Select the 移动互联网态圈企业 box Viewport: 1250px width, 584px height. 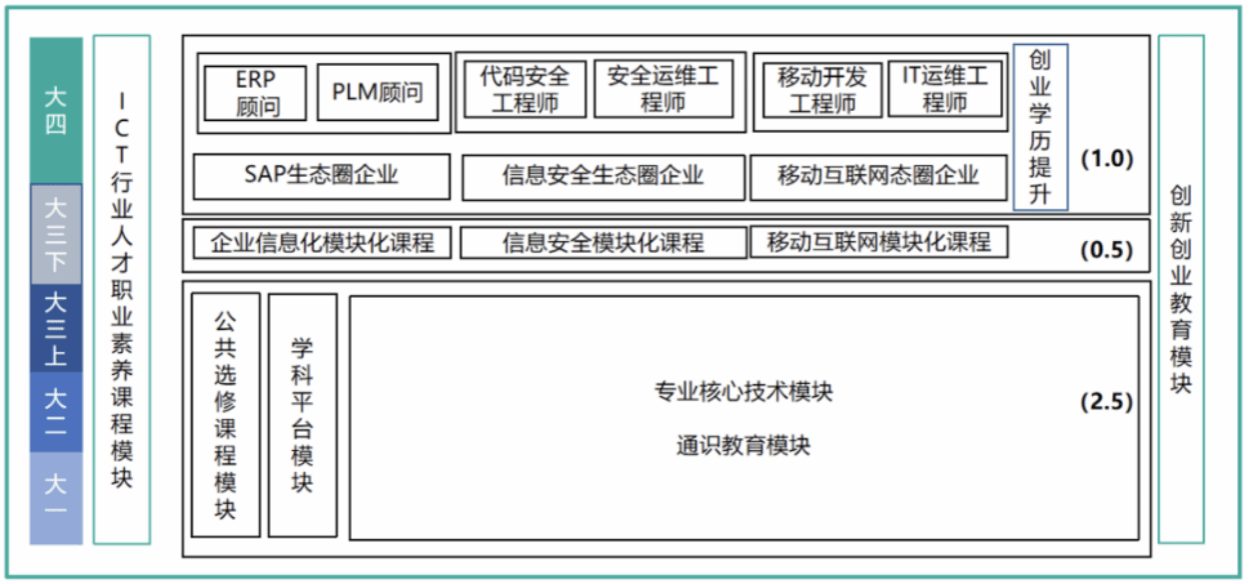878,177
